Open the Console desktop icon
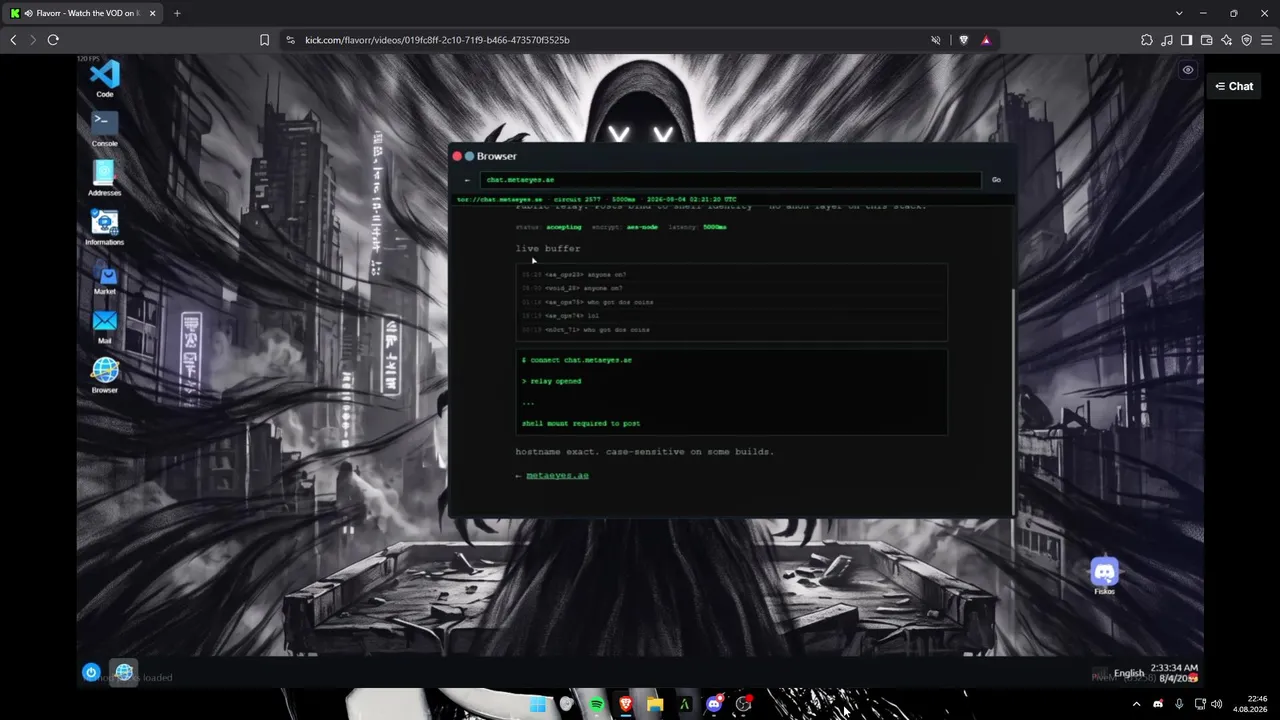Viewport: 1280px width, 720px height. pyautogui.click(x=105, y=127)
